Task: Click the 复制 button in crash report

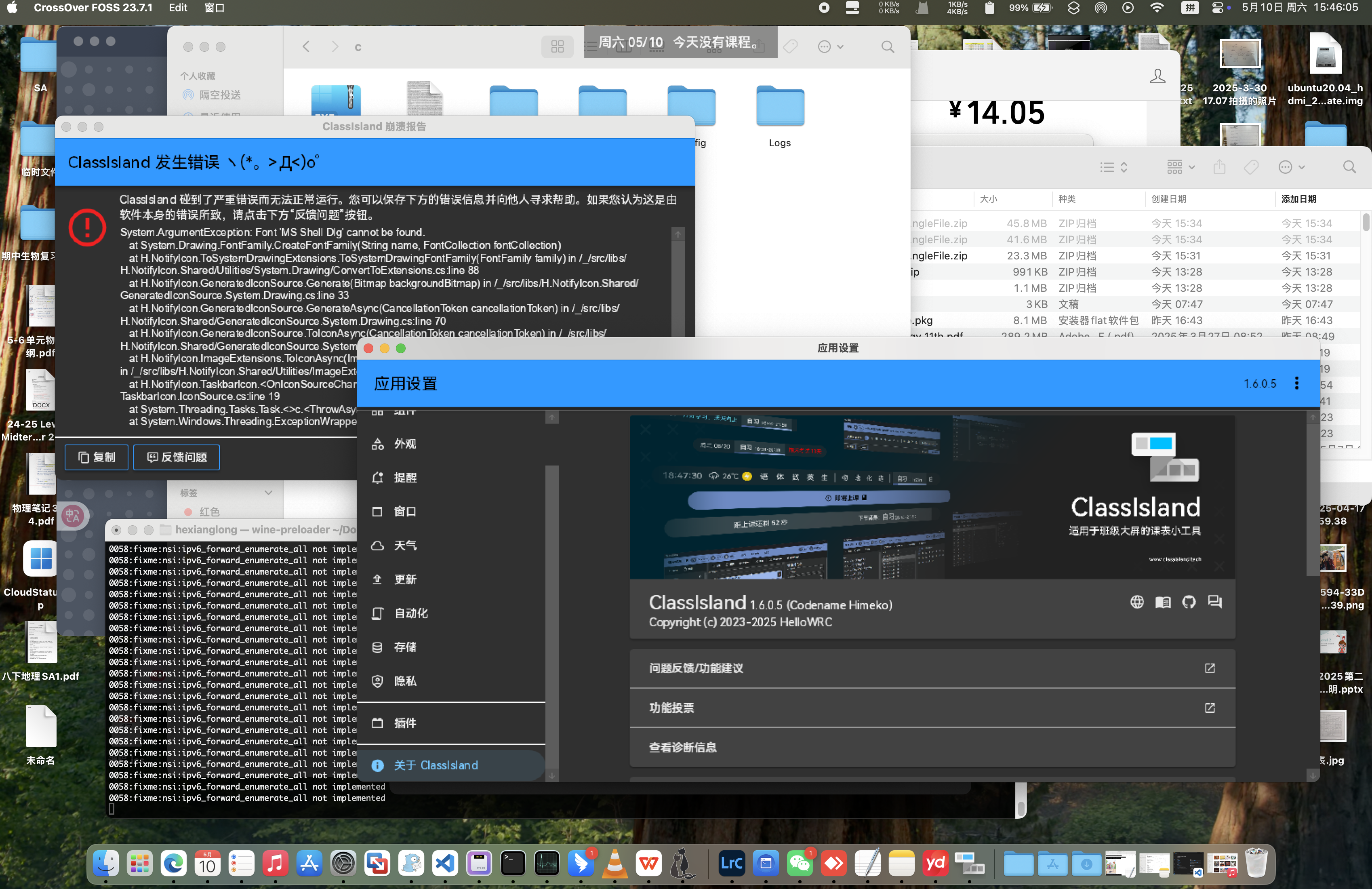Action: pyautogui.click(x=96, y=457)
